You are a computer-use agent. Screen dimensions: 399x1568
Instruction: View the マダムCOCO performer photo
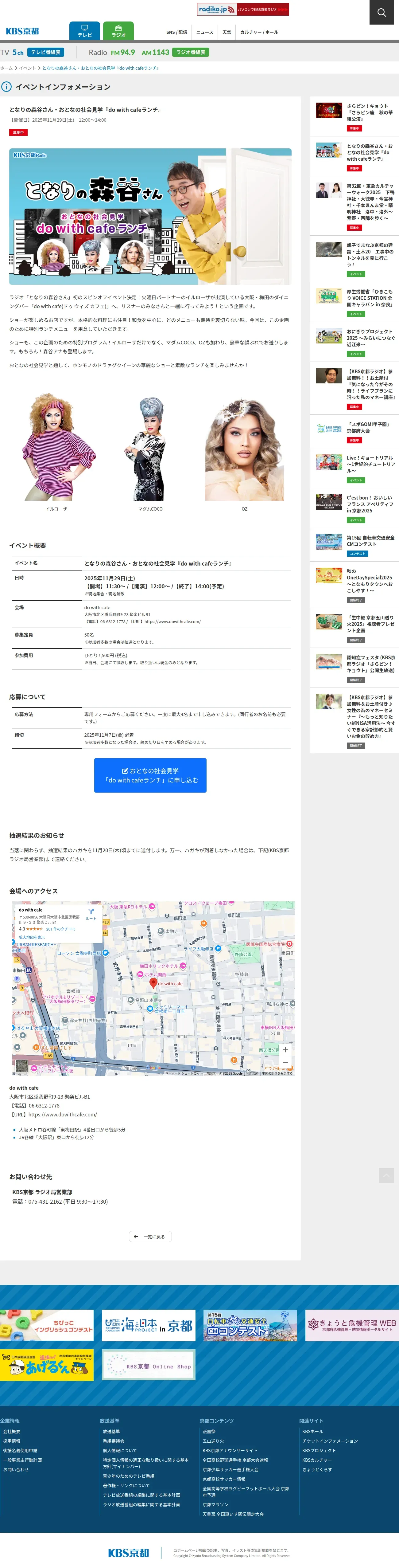150,449
